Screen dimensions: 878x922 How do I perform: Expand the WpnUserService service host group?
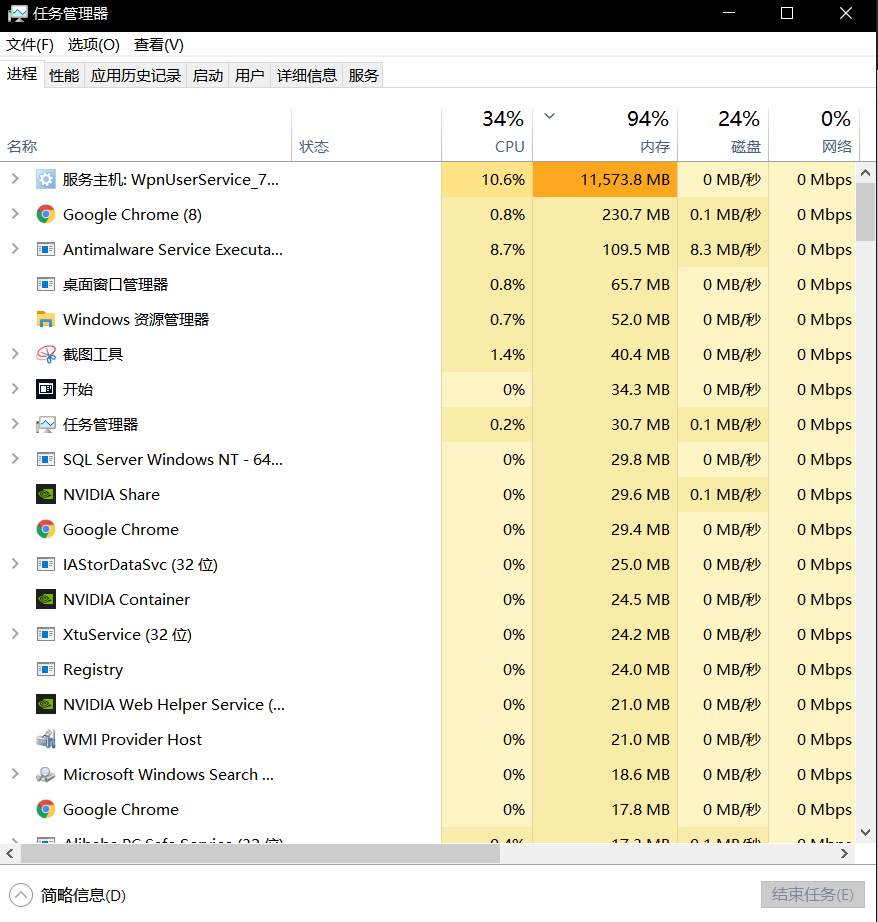(x=15, y=179)
